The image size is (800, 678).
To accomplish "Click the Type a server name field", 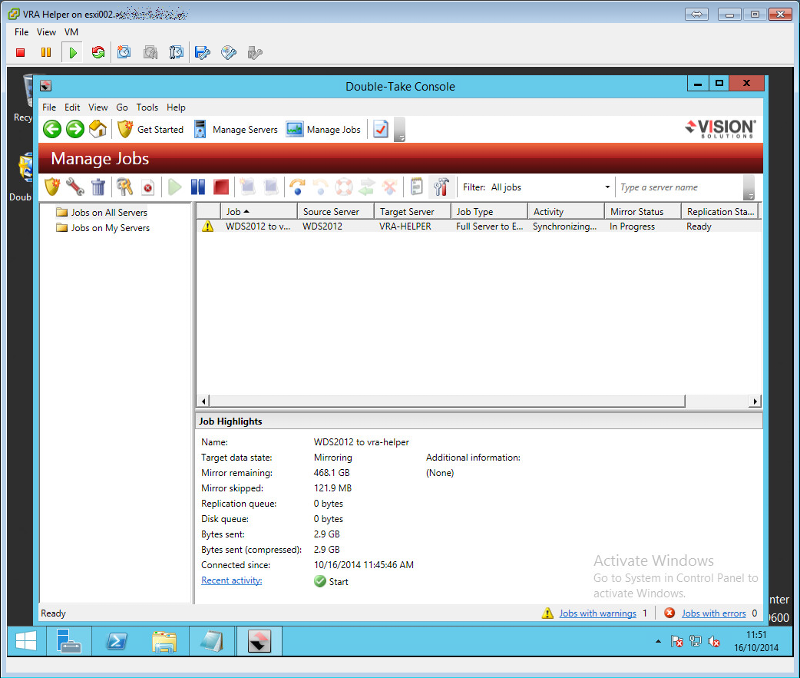I will [679, 187].
